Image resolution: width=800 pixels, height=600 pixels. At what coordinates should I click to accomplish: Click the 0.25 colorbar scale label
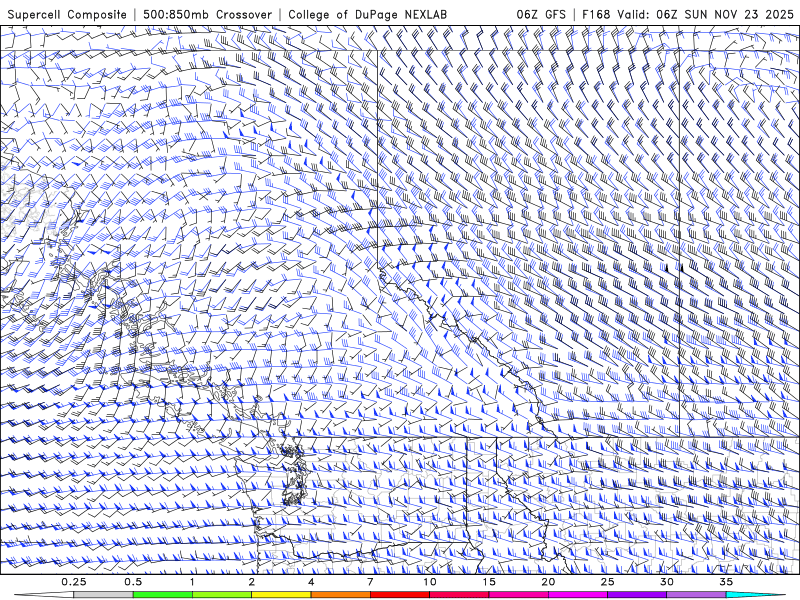pyautogui.click(x=74, y=582)
